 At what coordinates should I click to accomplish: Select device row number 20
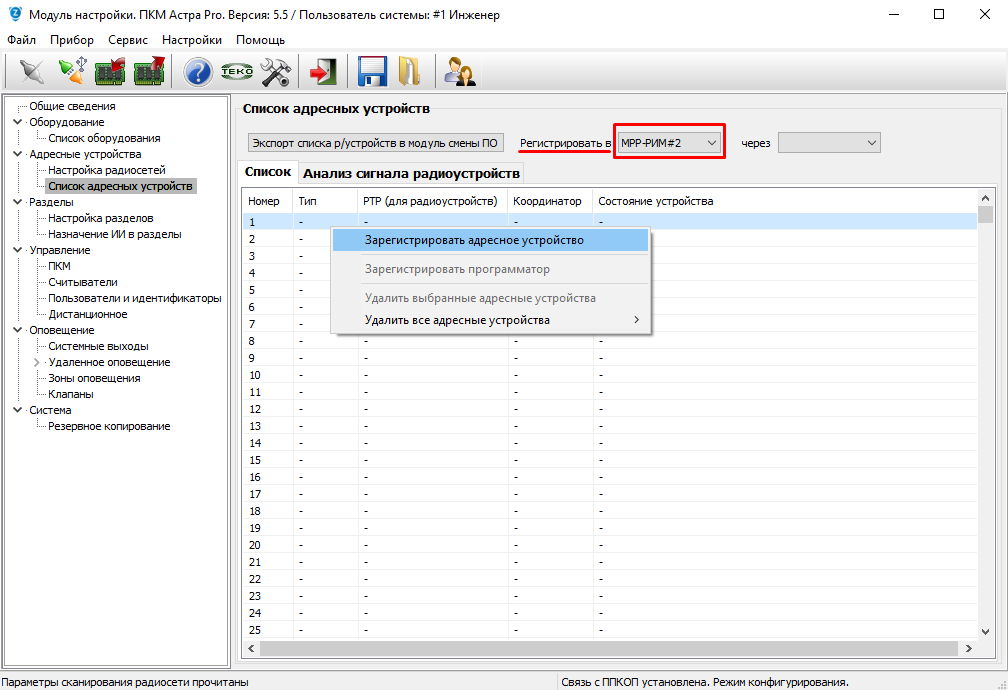[609, 545]
